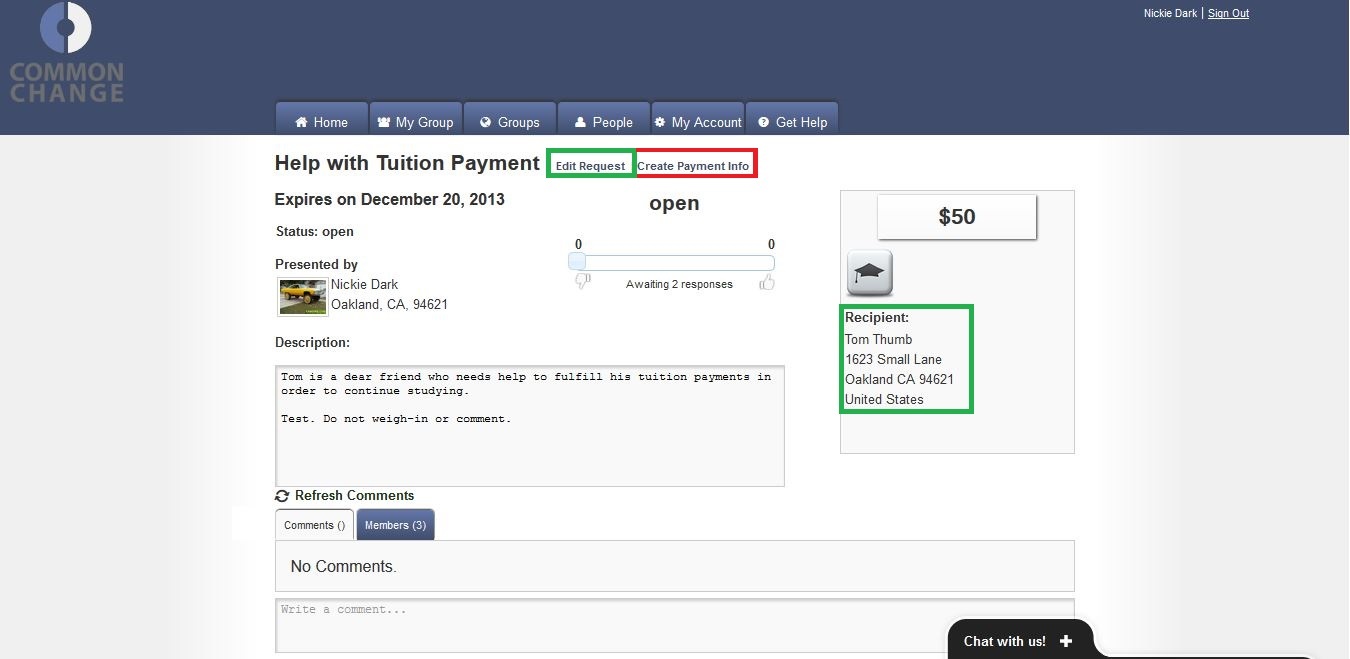The height and width of the screenshot is (659, 1350).
Task: Click the thumbs down vote icon
Action: coord(583,283)
